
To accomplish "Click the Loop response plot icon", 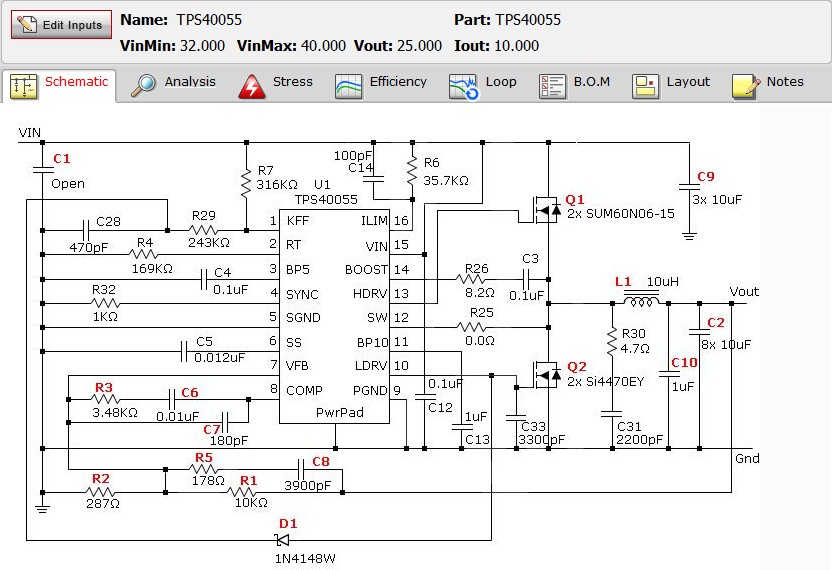I will (463, 87).
